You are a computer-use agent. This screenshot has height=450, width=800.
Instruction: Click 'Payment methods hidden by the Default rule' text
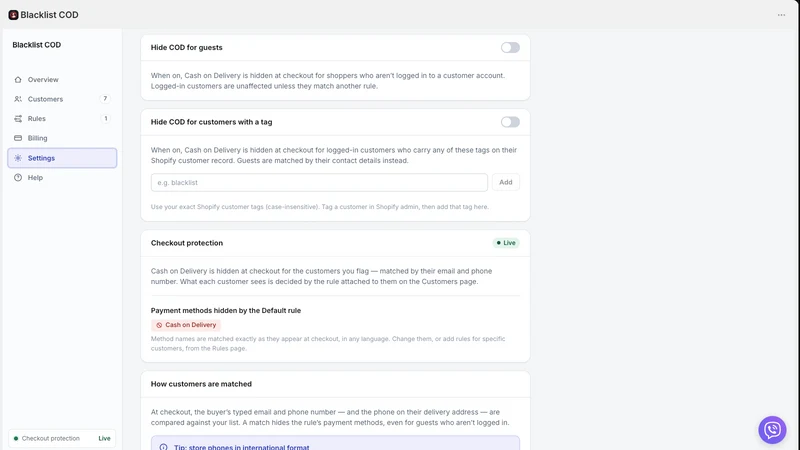226,310
